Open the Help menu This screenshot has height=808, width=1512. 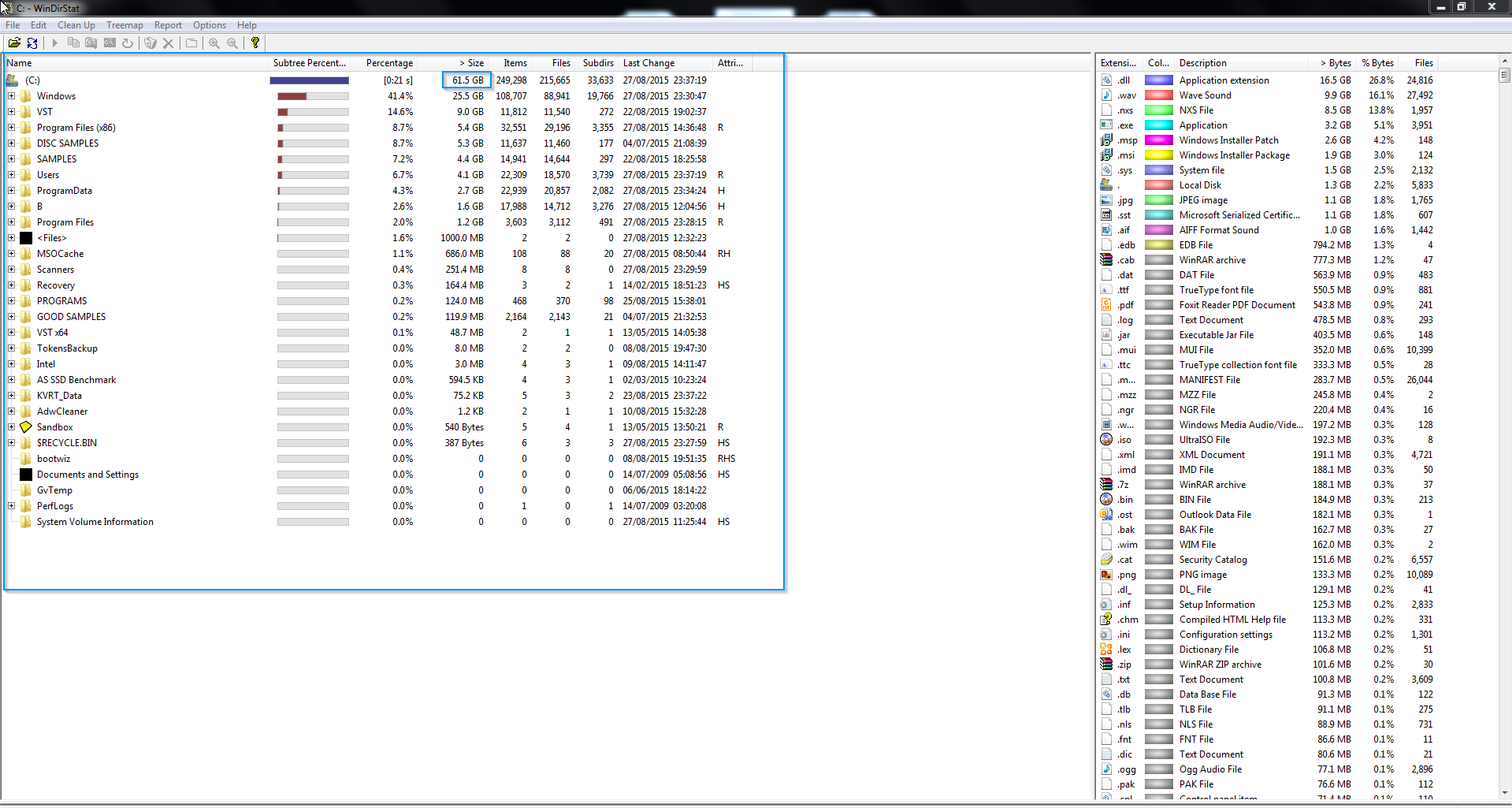247,25
